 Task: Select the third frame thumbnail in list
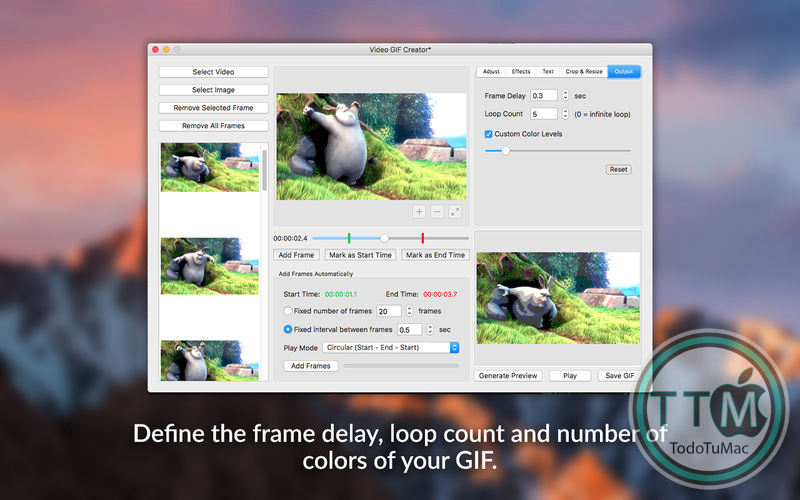[x=210, y=361]
